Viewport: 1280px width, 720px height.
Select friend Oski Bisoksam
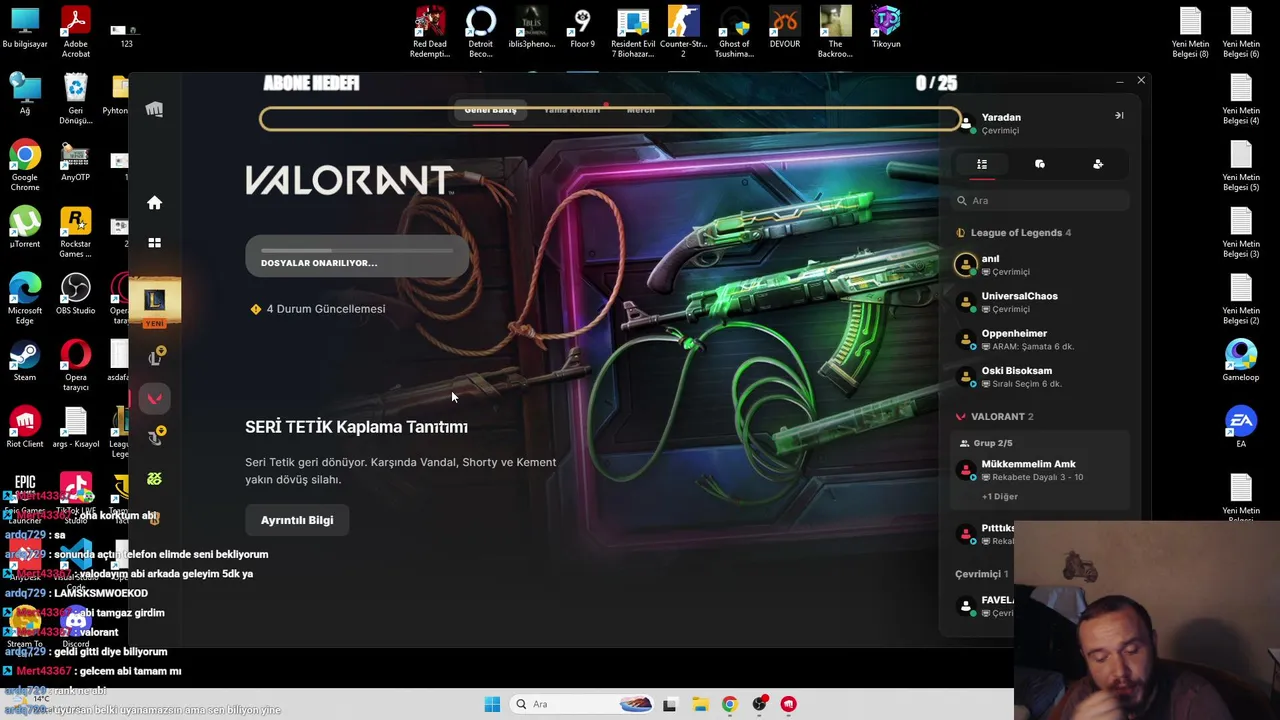1040,377
